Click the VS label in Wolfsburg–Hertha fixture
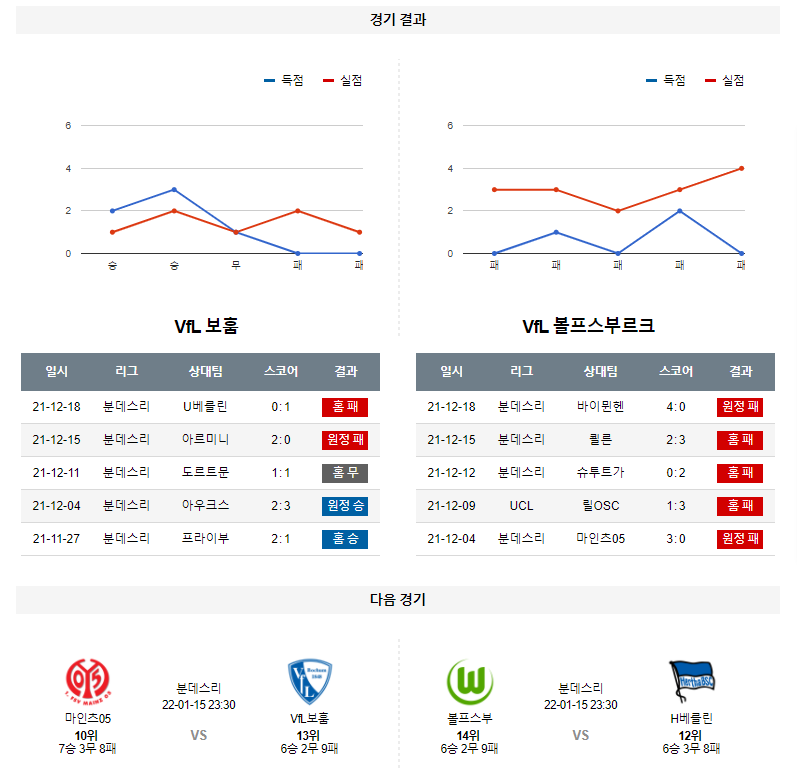Viewport: 797px width, 779px height. coord(580,735)
